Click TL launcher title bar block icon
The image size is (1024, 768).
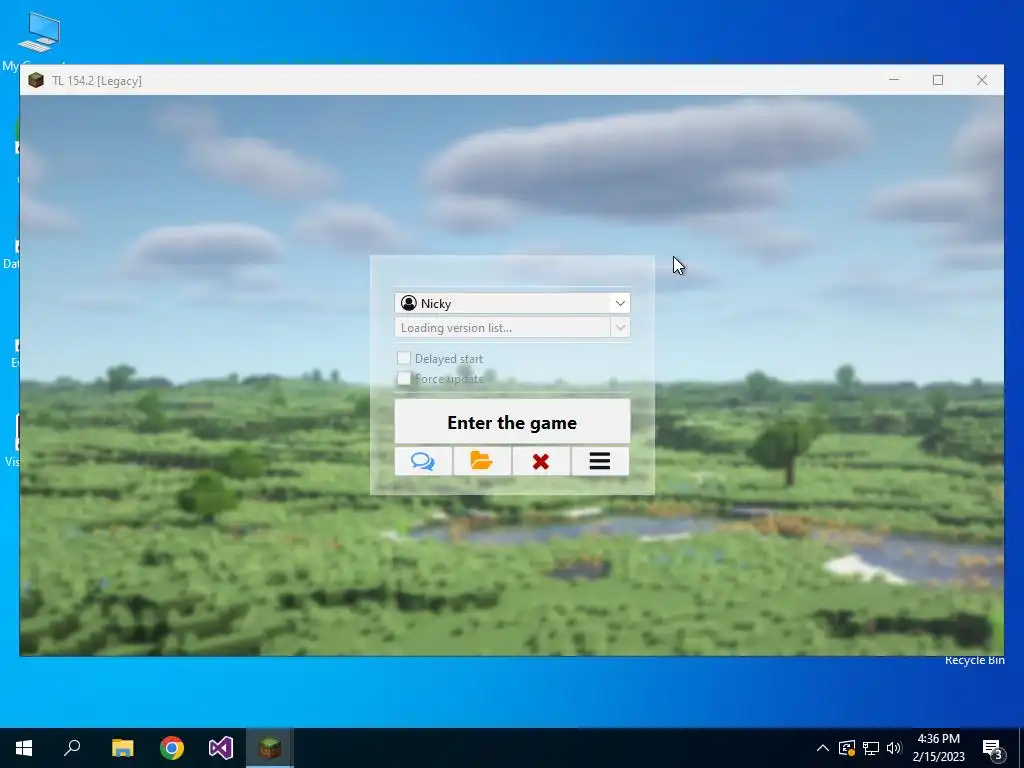(x=36, y=80)
